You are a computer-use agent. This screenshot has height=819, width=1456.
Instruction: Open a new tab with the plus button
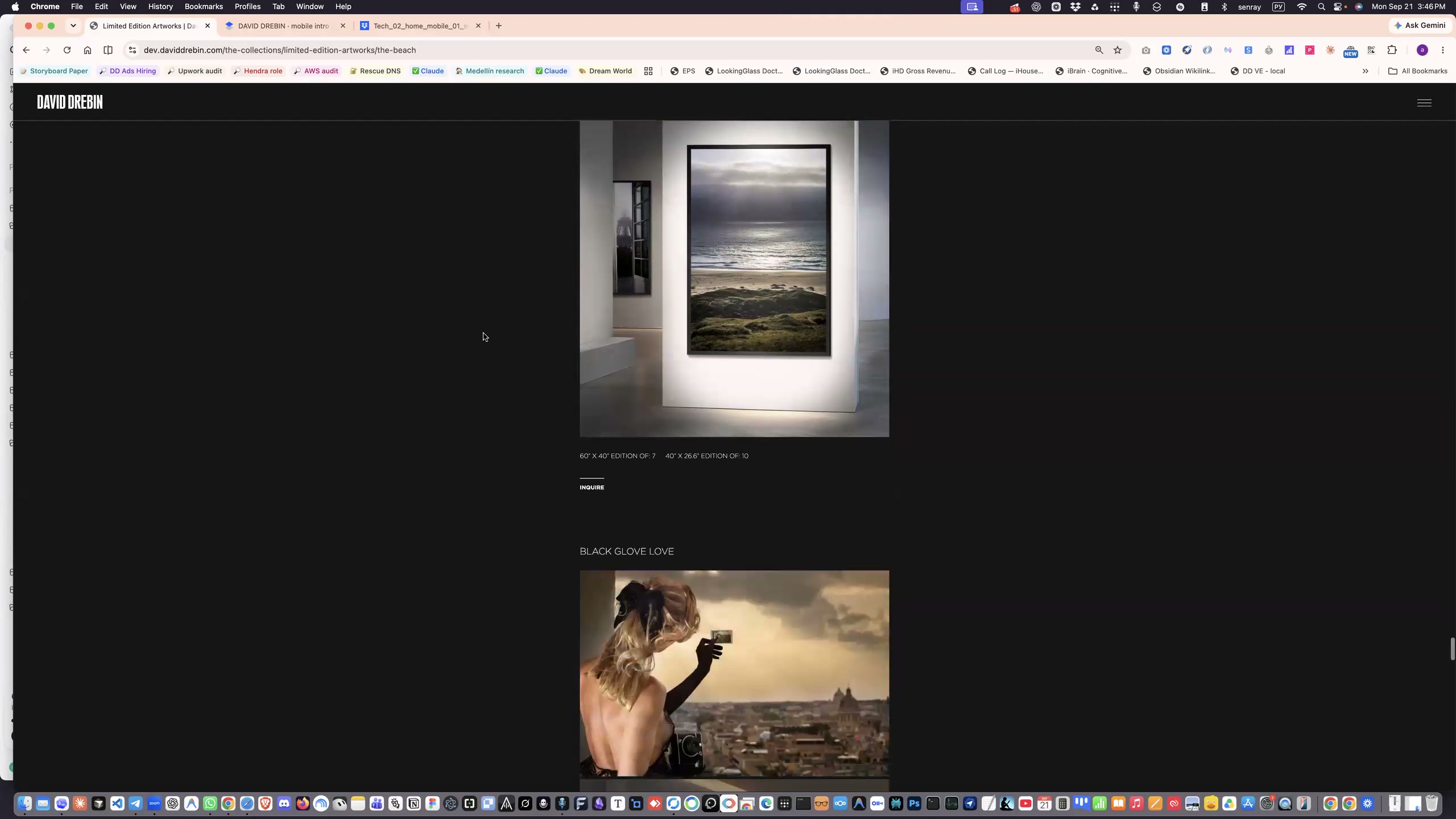499,26
